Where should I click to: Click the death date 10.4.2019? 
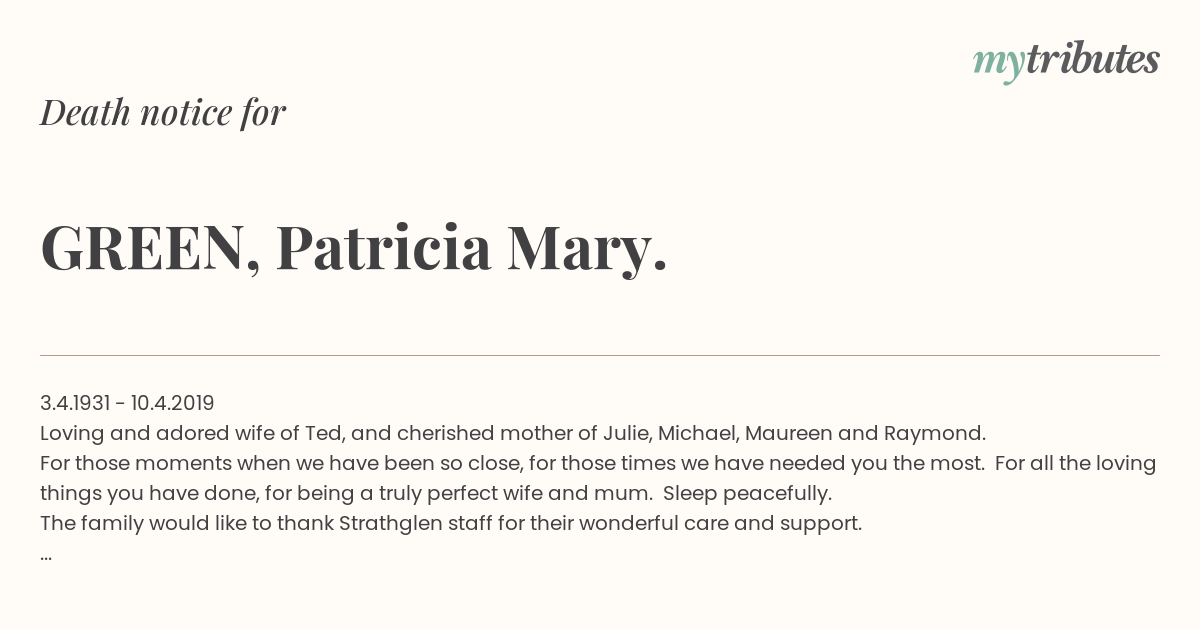pos(172,403)
